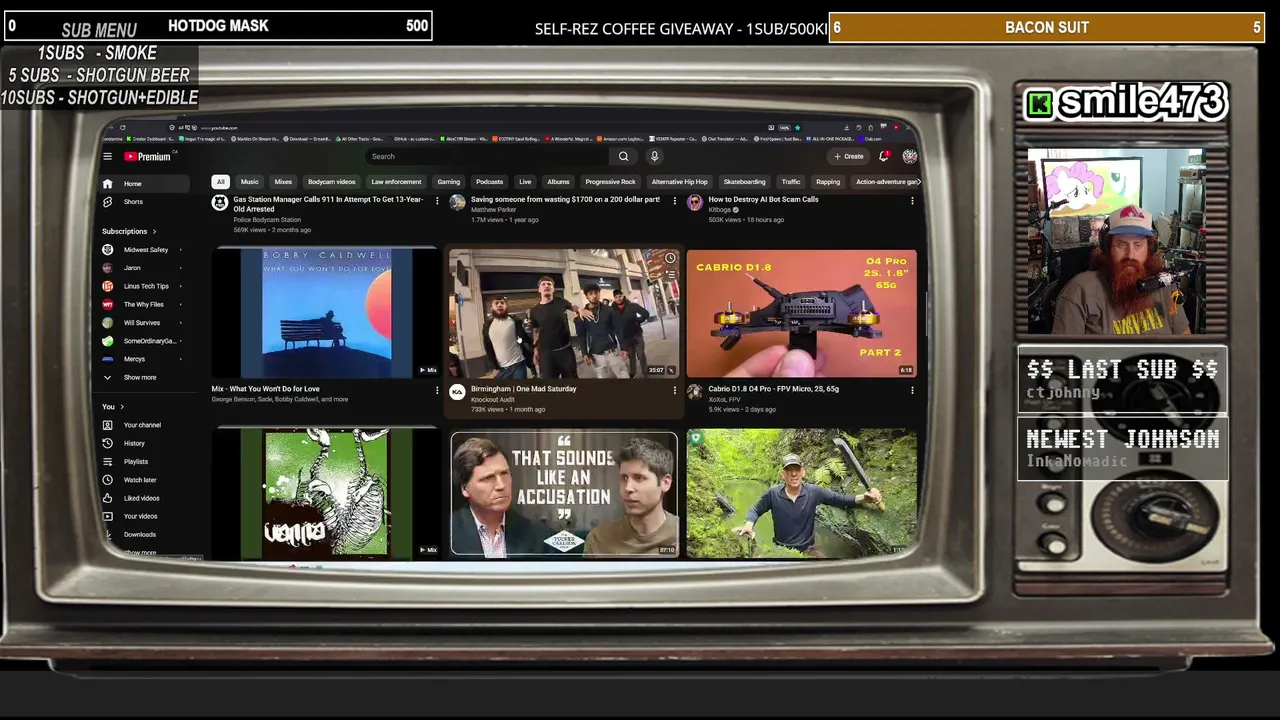Play the Birmingham street video thumbnail
The image size is (1280, 720).
click(563, 313)
